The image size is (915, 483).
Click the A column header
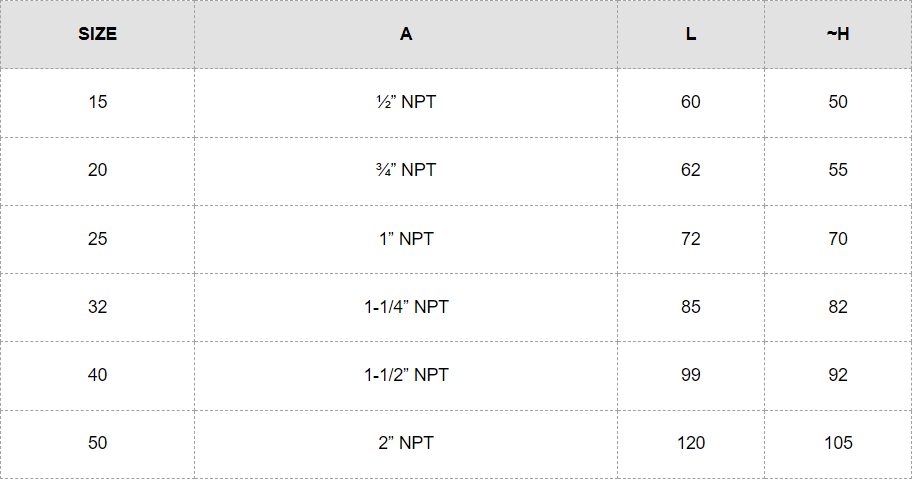click(405, 34)
